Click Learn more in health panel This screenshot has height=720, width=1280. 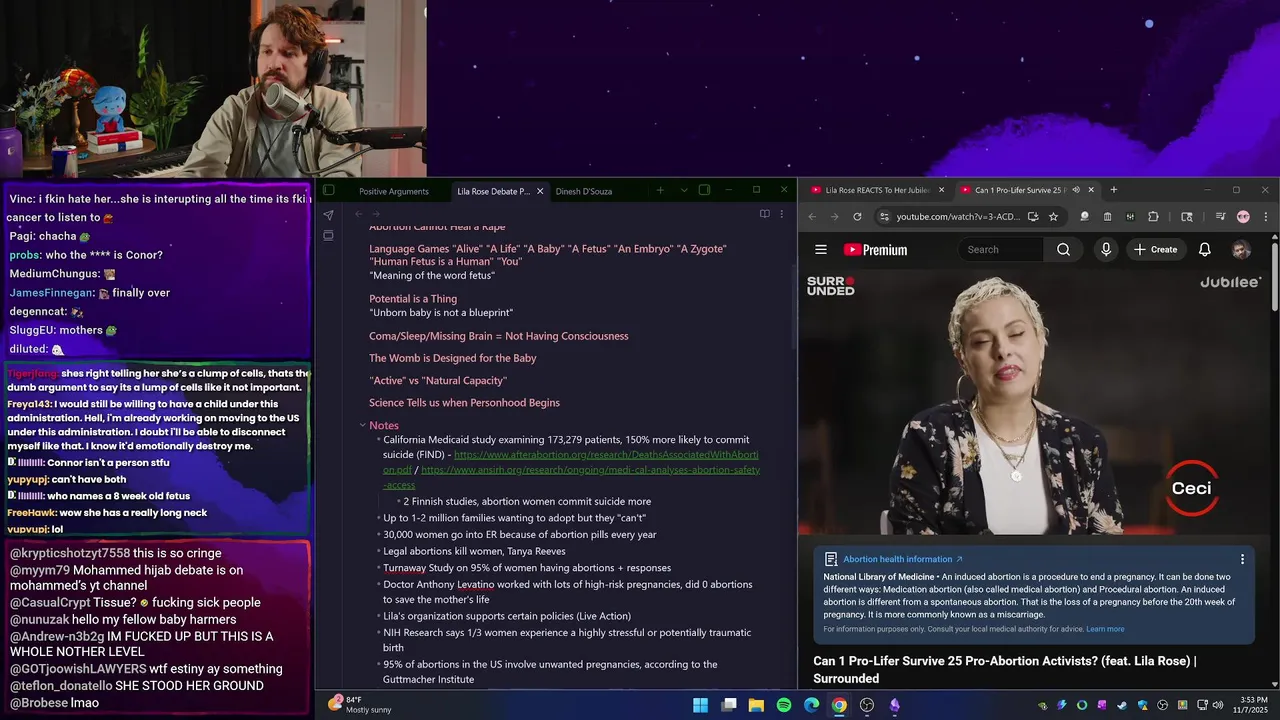pyautogui.click(x=1105, y=629)
